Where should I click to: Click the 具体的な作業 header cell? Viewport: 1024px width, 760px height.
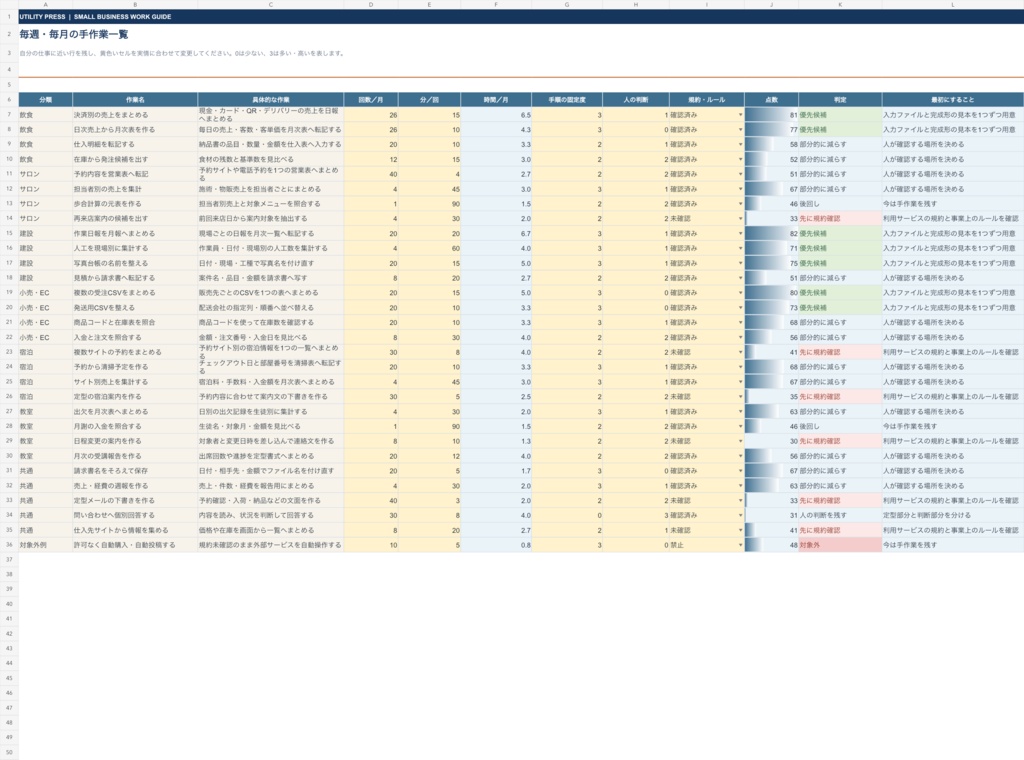pyautogui.click(x=271, y=100)
